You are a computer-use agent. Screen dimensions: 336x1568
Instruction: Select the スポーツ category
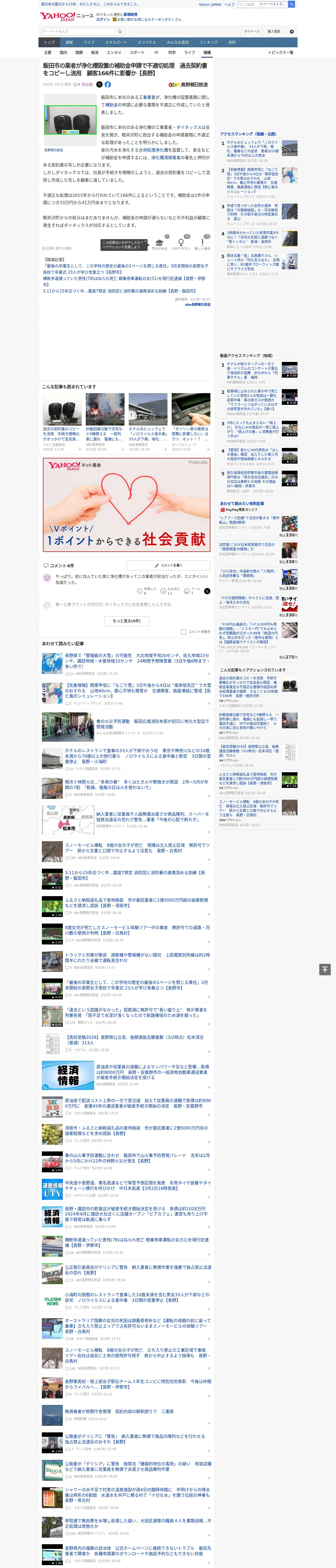tap(137, 52)
